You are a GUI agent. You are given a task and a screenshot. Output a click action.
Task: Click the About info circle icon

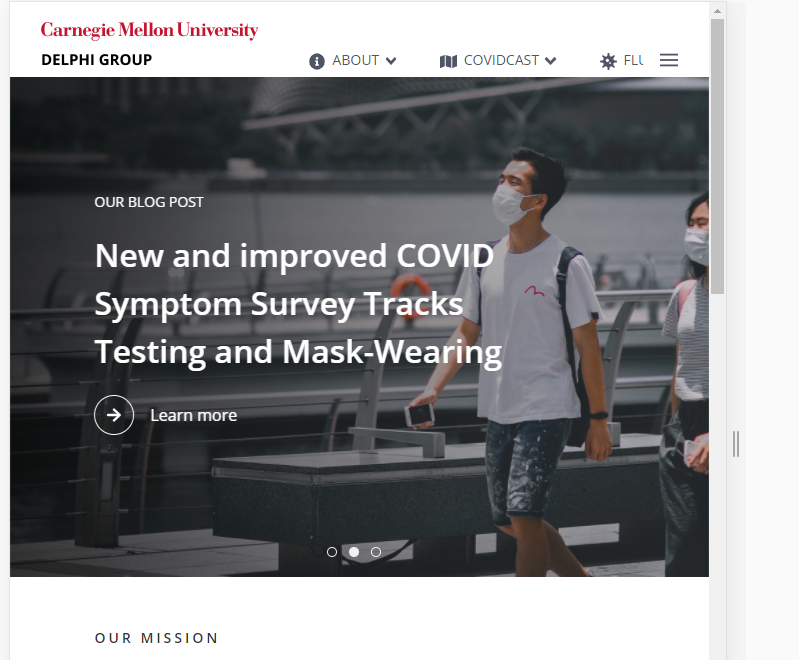point(316,61)
